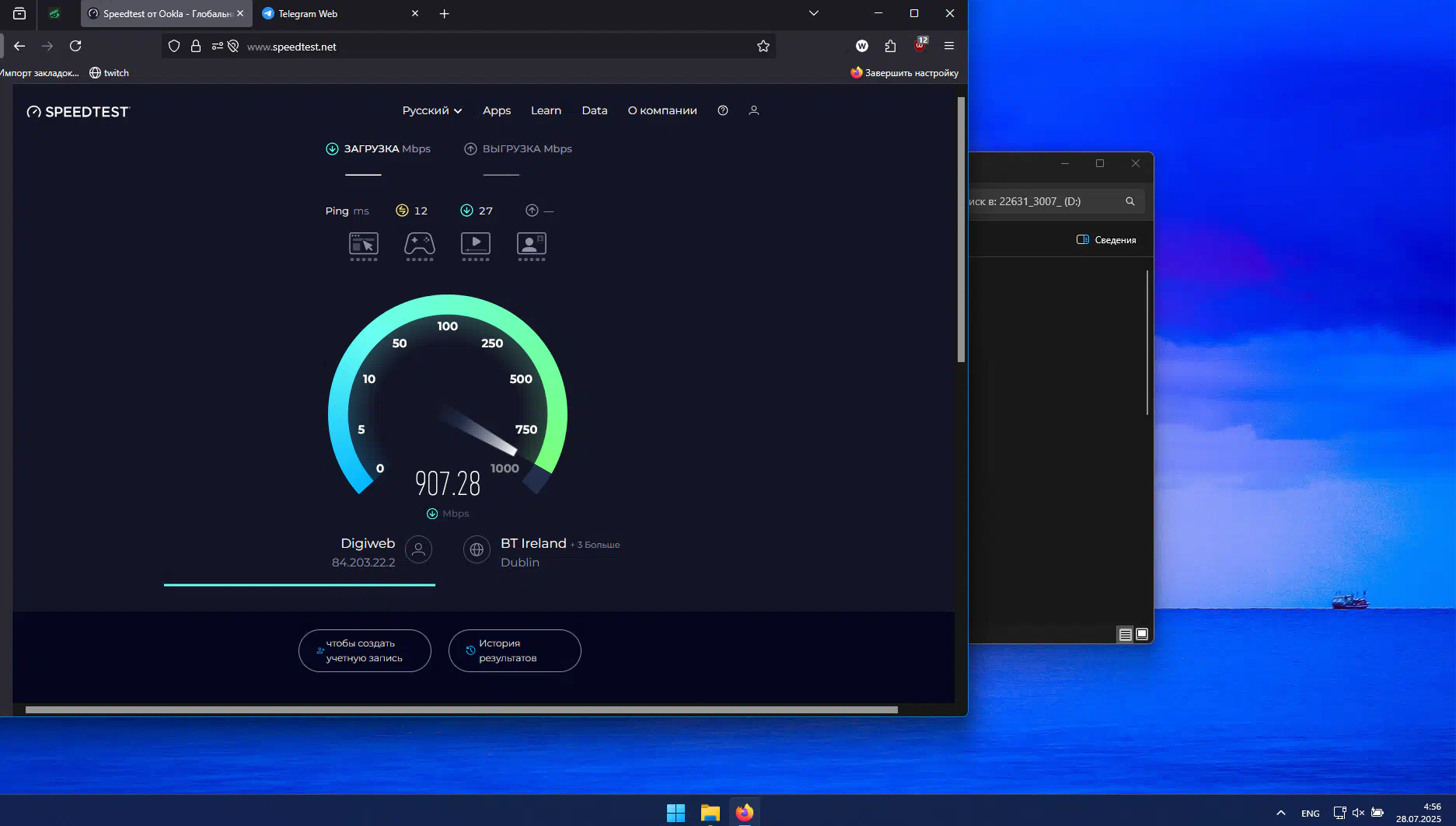Viewport: 1456px width, 826px height.
Task: Select the gaming controller experience icon
Action: click(420, 246)
